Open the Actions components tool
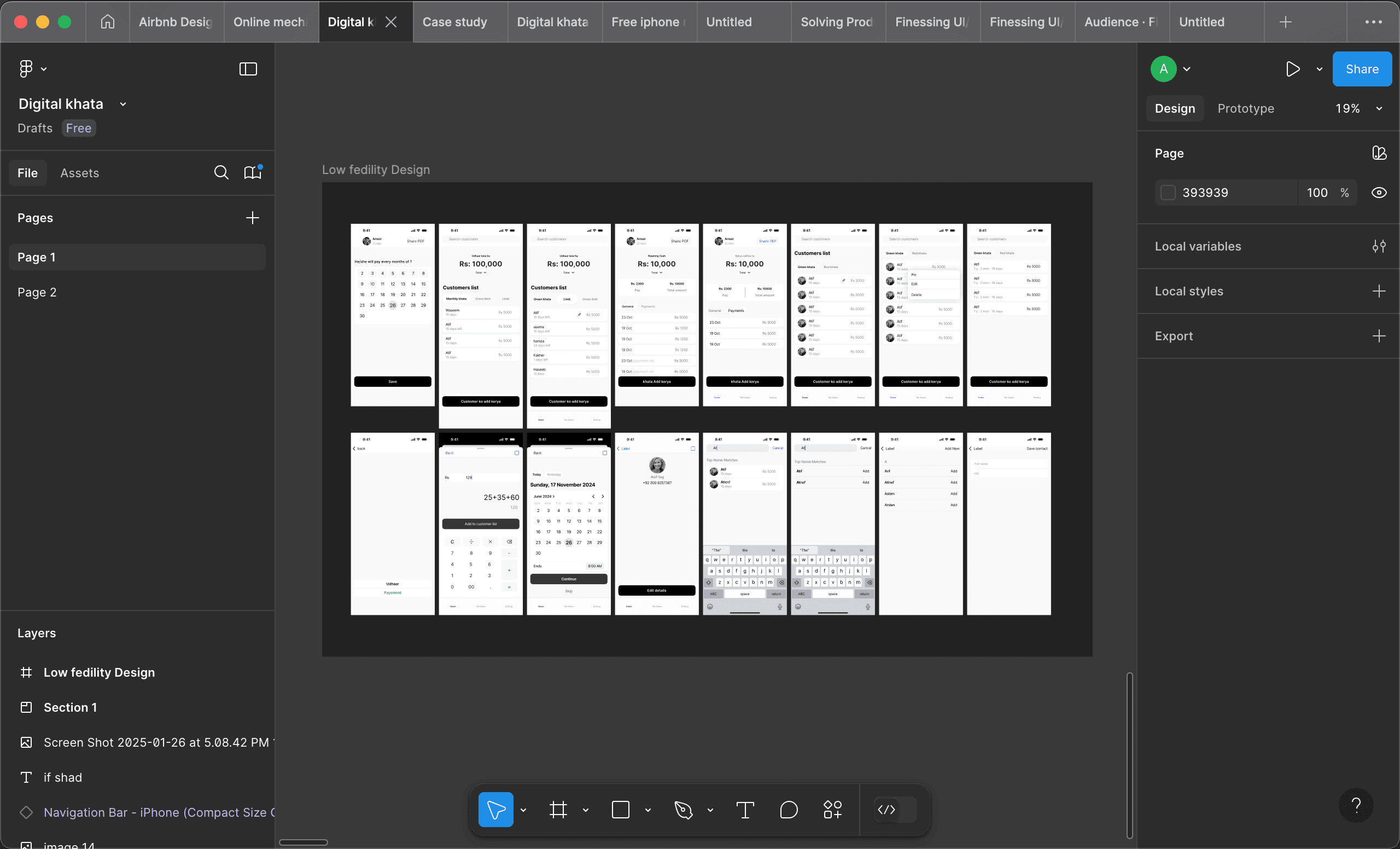Image resolution: width=1400 pixels, height=849 pixels. click(x=832, y=809)
